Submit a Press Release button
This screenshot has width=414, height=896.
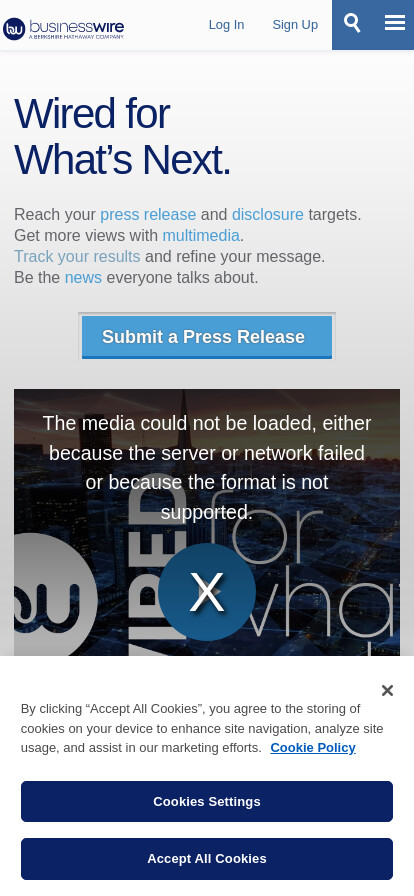coord(206,337)
